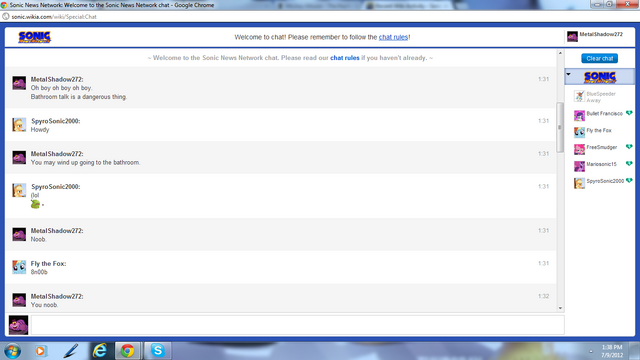Click SpyroSonic2000 name above 'Howdy'

[56, 121]
